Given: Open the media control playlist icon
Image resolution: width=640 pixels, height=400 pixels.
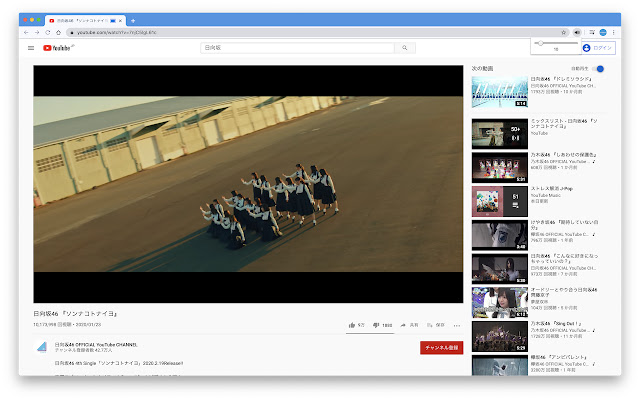Looking at the screenshot, I should click(x=592, y=32).
